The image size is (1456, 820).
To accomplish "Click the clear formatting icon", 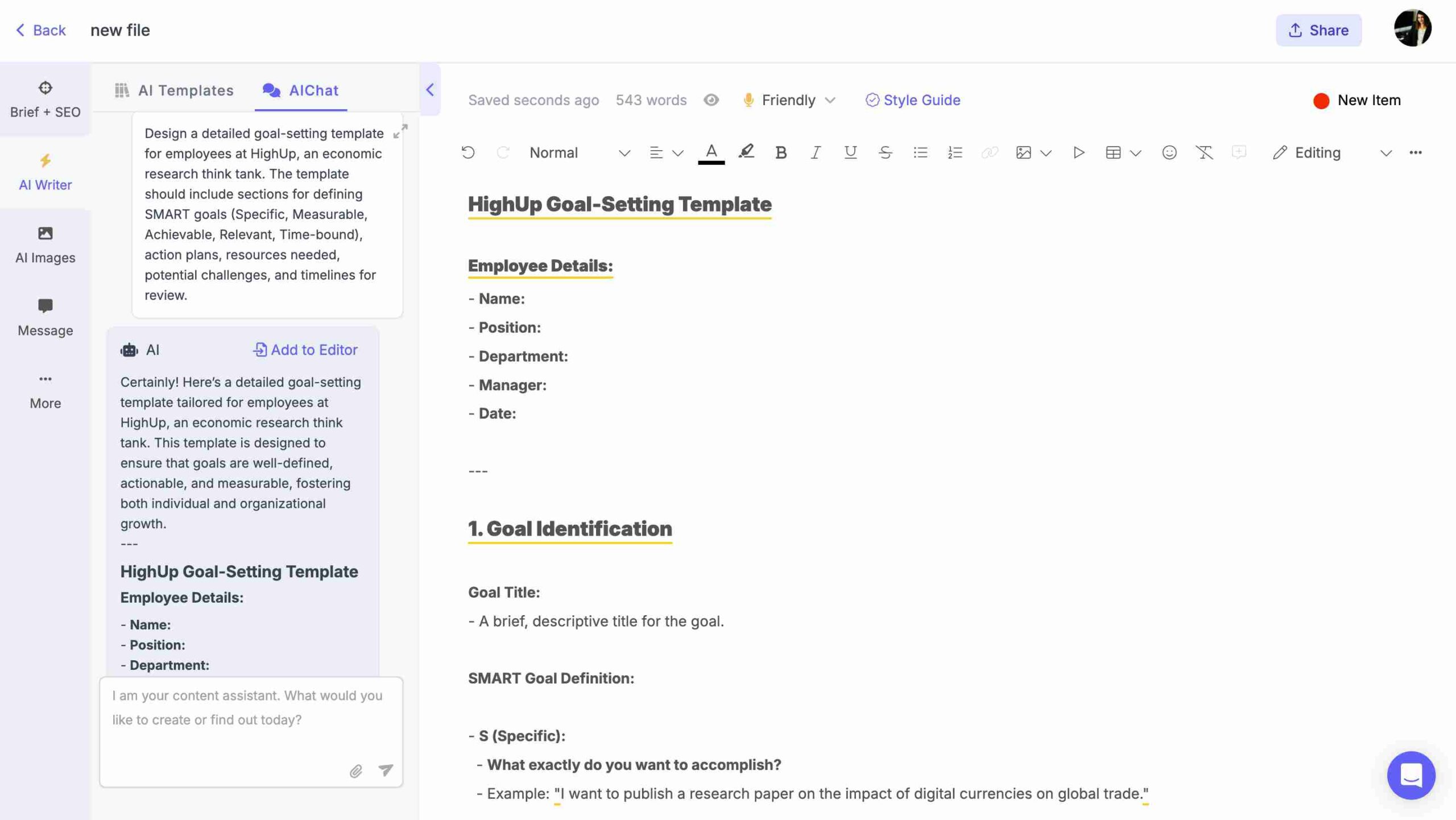I will (1203, 152).
